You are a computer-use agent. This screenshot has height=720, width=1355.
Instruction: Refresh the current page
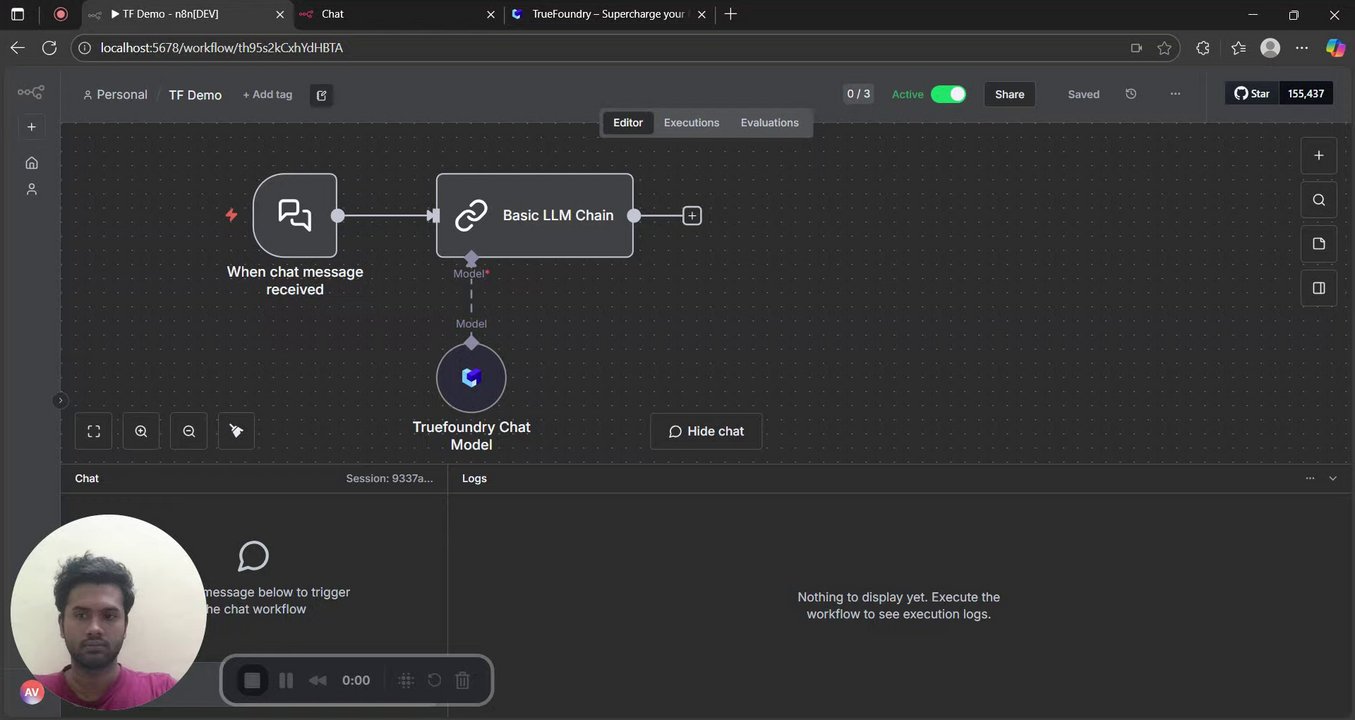click(49, 48)
